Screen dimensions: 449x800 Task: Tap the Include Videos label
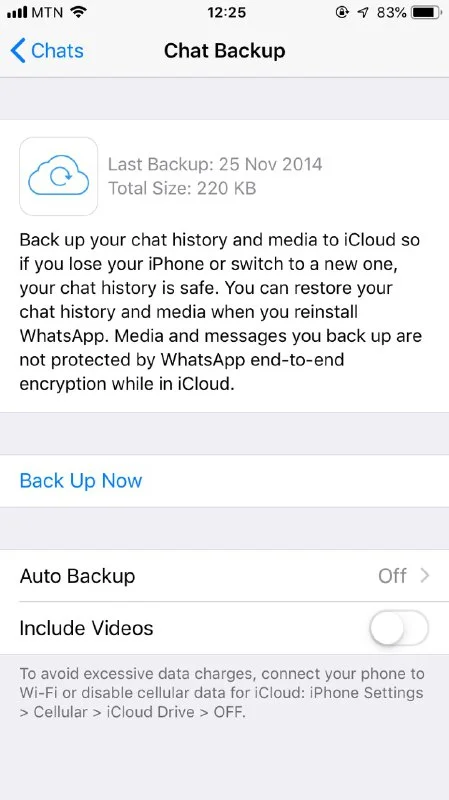point(86,628)
